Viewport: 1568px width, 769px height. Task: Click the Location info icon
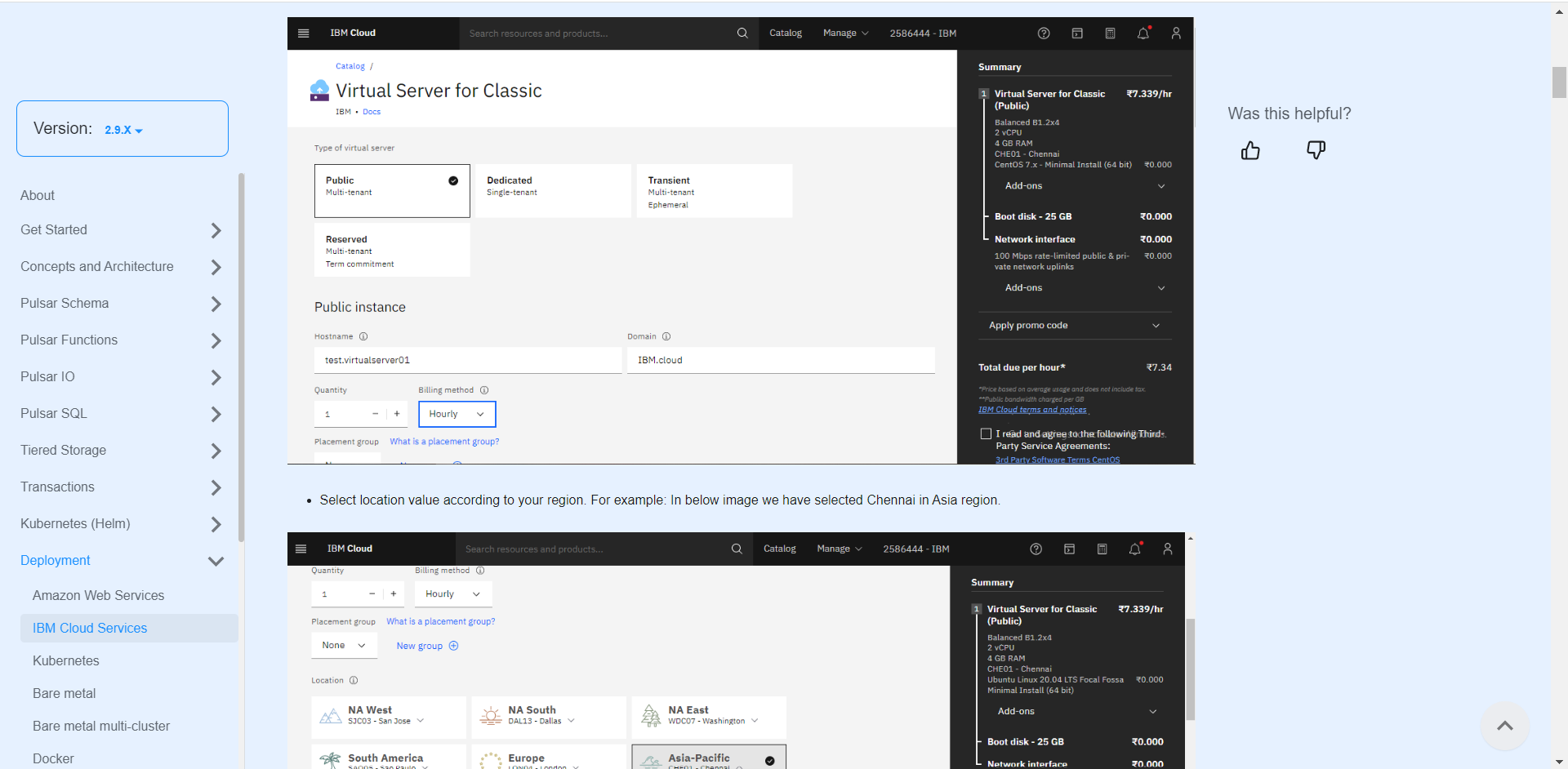[354, 680]
